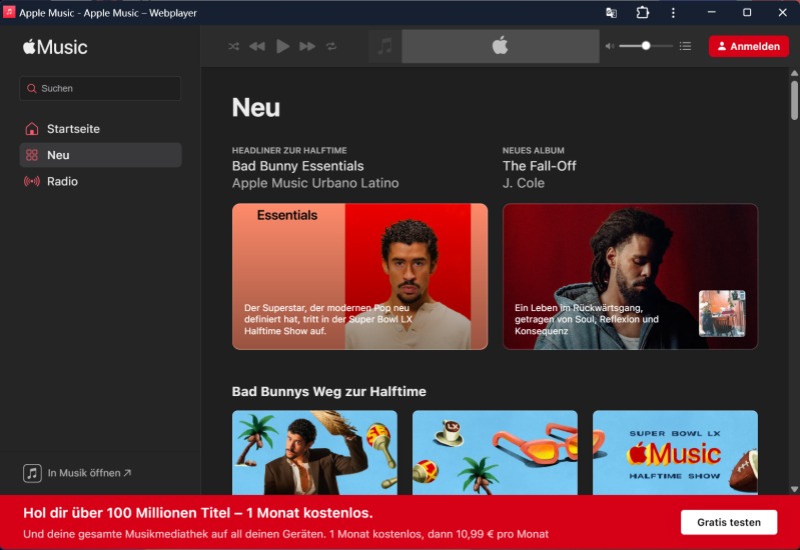Open the browser translate icon in the title bar
This screenshot has height=550, width=800.
tap(611, 13)
